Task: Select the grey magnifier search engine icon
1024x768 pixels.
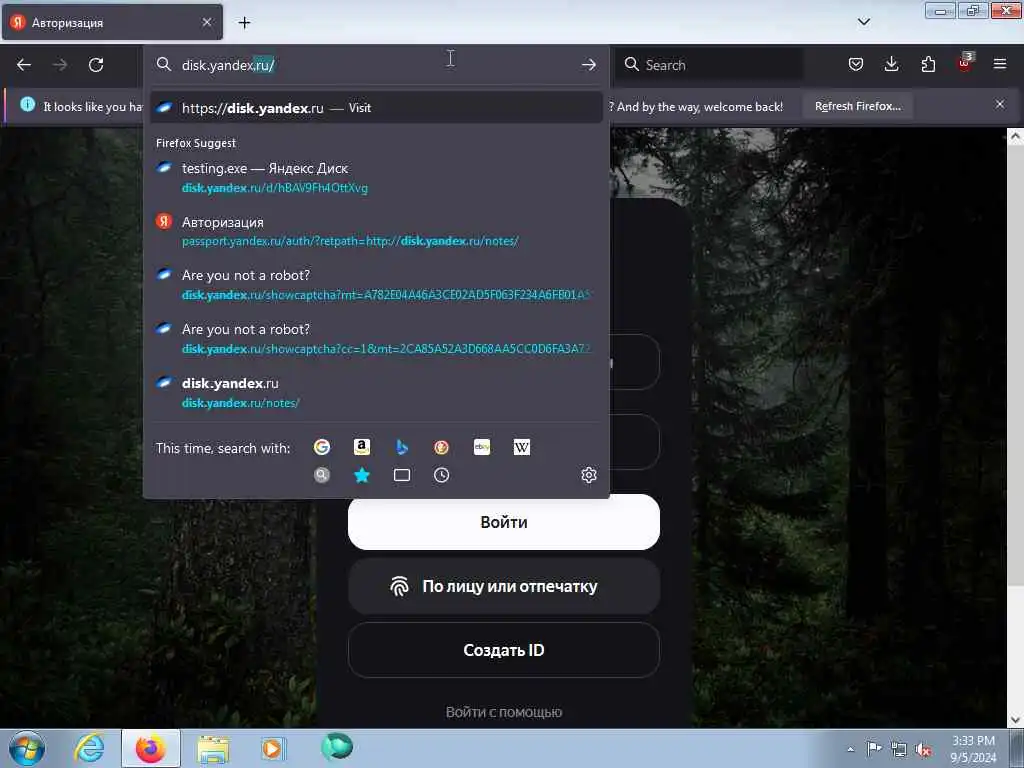Action: click(x=322, y=475)
